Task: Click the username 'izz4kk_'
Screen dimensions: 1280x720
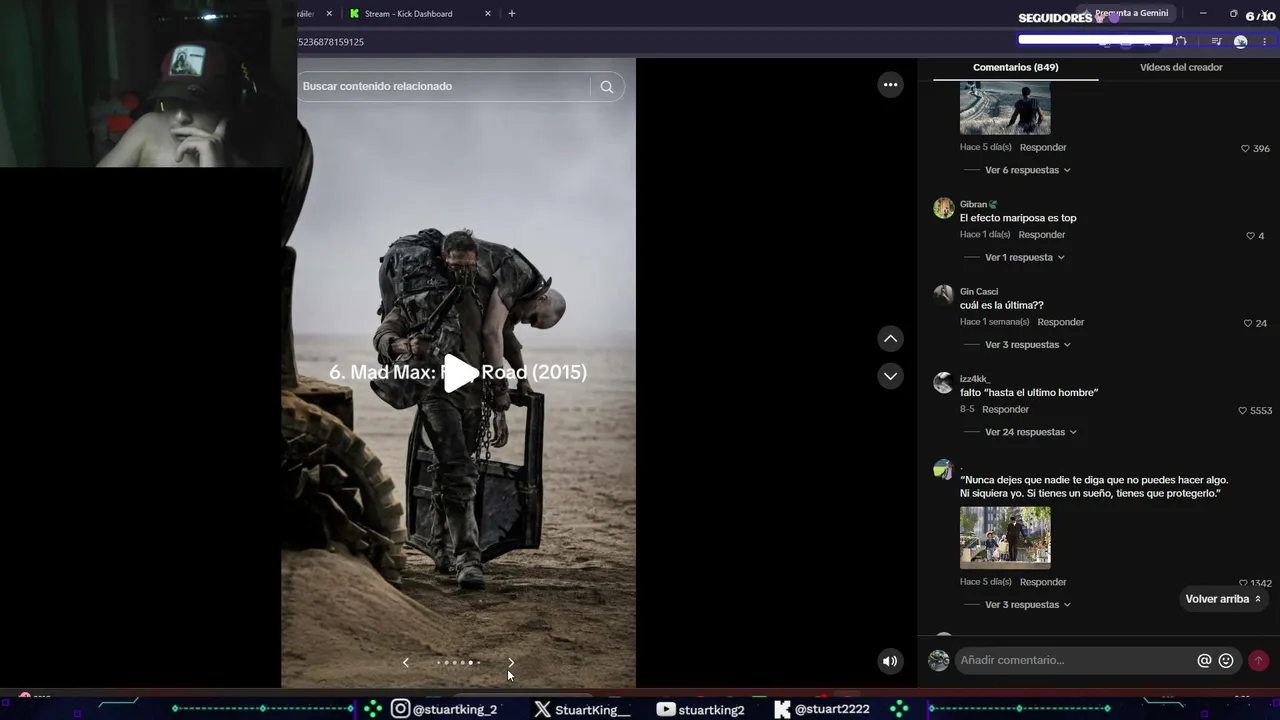Action: pos(975,379)
